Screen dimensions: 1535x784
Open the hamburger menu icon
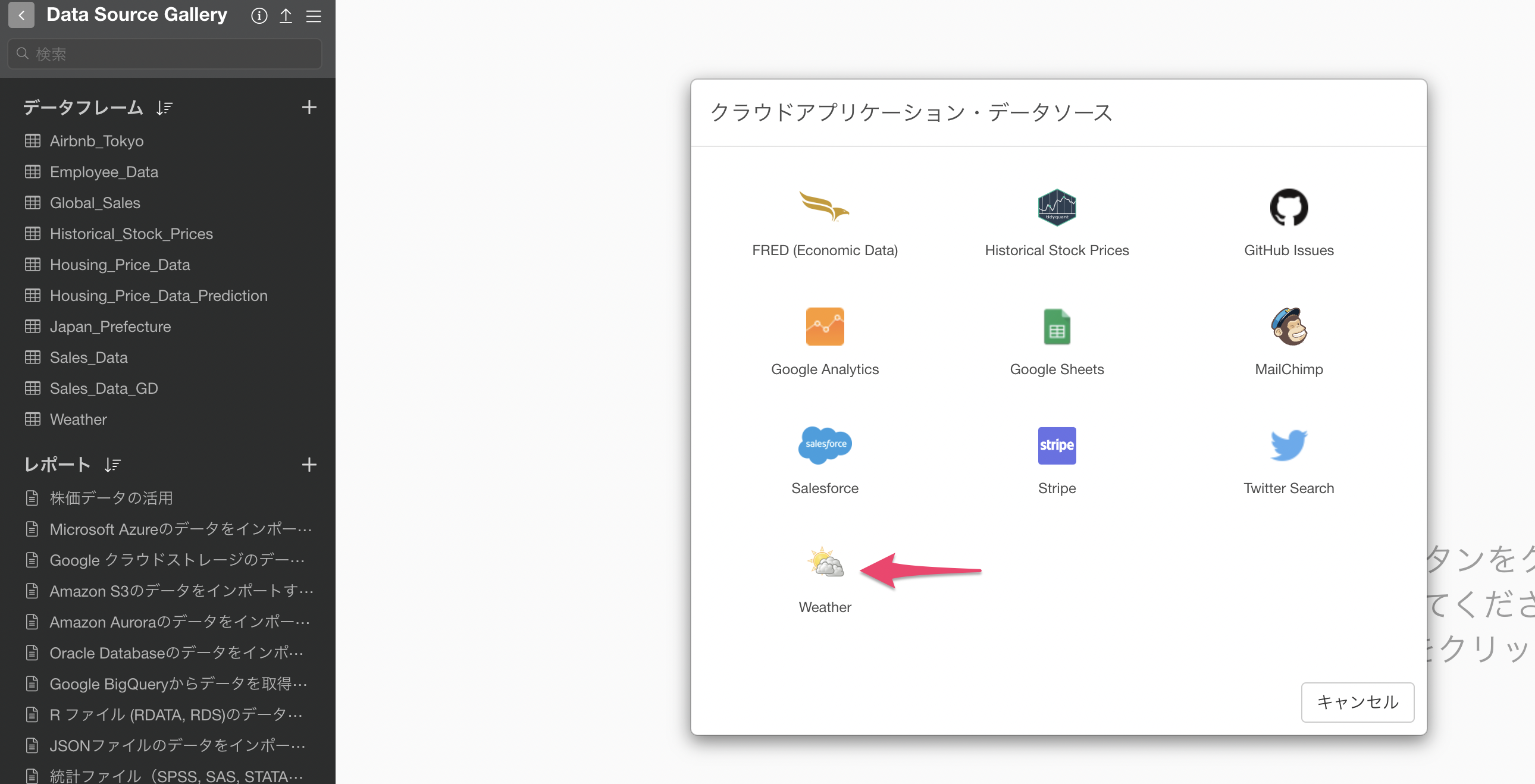(x=314, y=15)
